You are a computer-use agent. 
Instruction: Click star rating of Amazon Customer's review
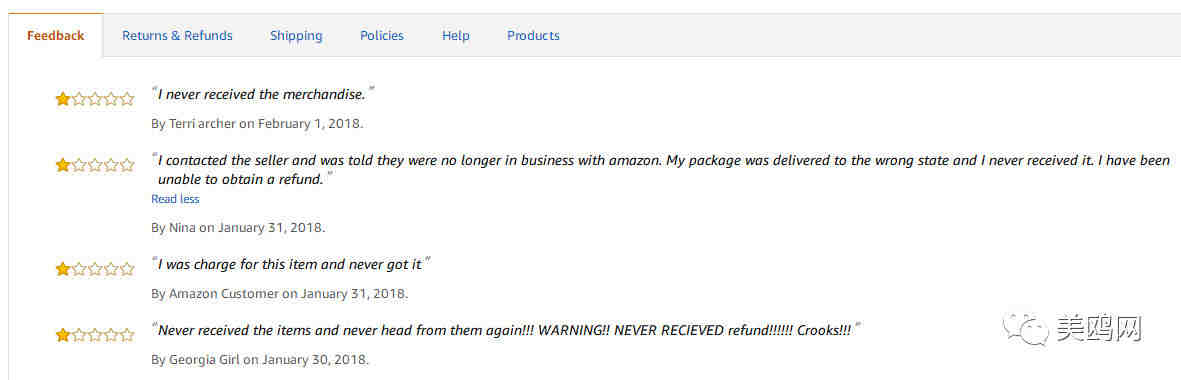pos(95,269)
